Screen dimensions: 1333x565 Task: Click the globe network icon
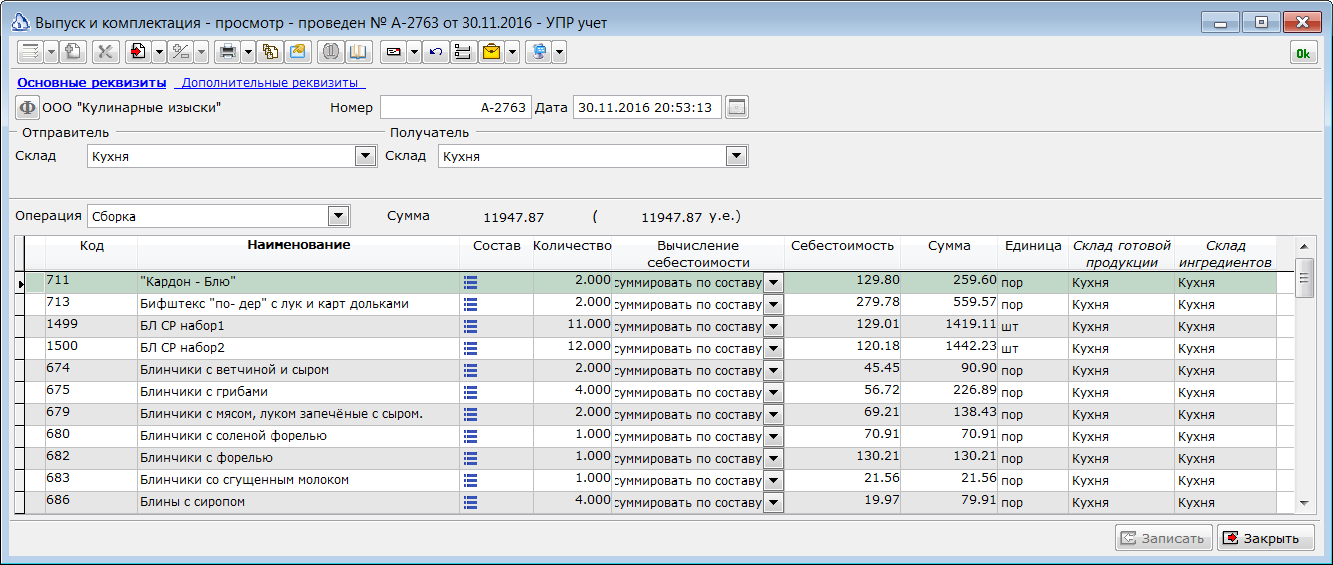[539, 52]
